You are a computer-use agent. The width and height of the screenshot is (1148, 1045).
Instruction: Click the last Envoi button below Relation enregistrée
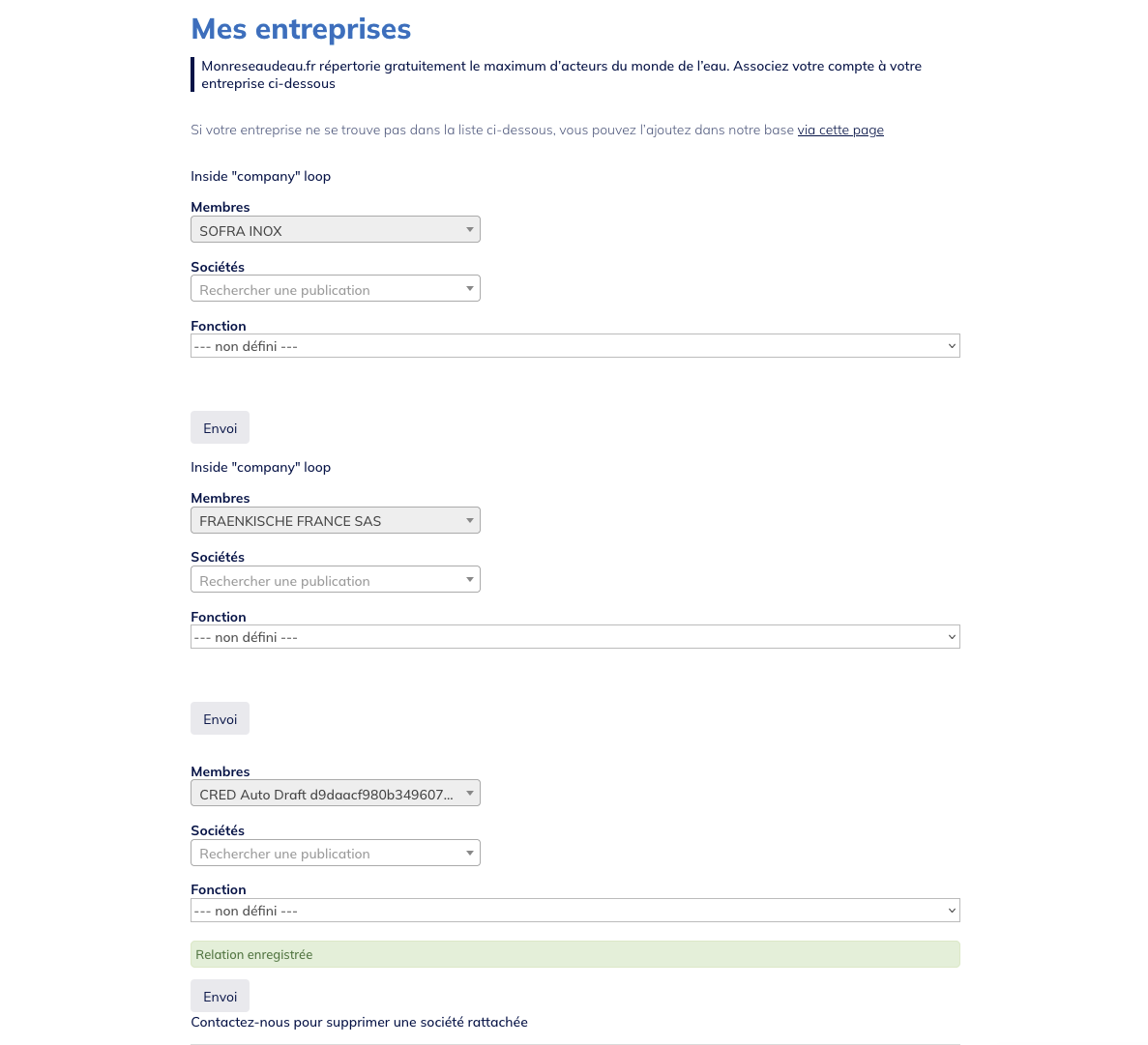221,996
